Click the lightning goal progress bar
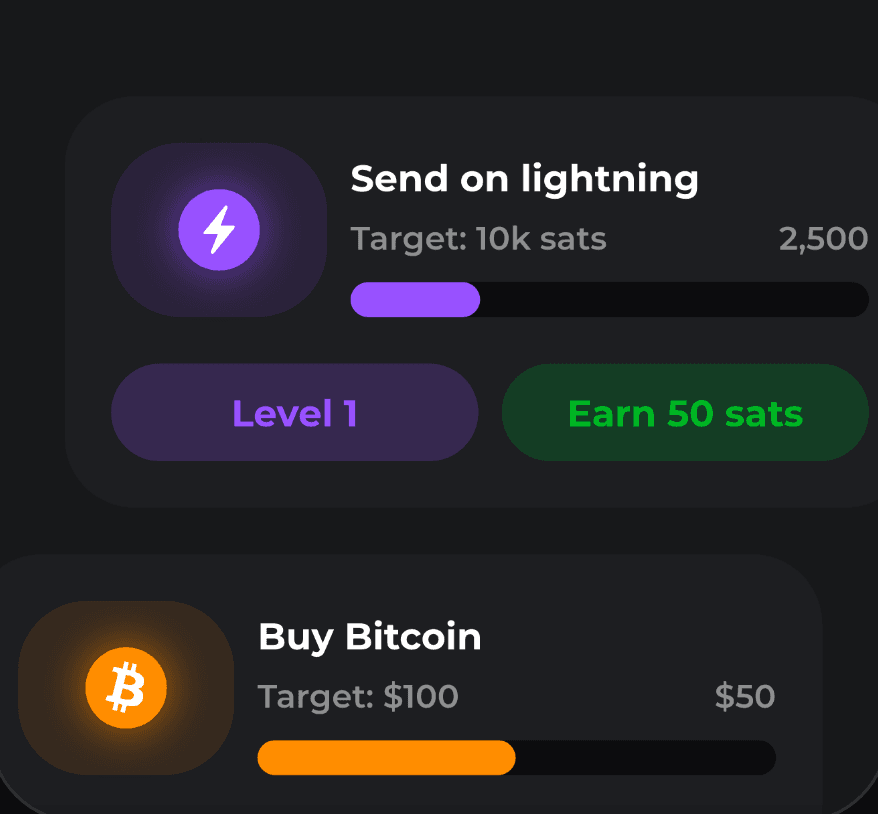Viewport: 878px width, 814px height. [609, 299]
